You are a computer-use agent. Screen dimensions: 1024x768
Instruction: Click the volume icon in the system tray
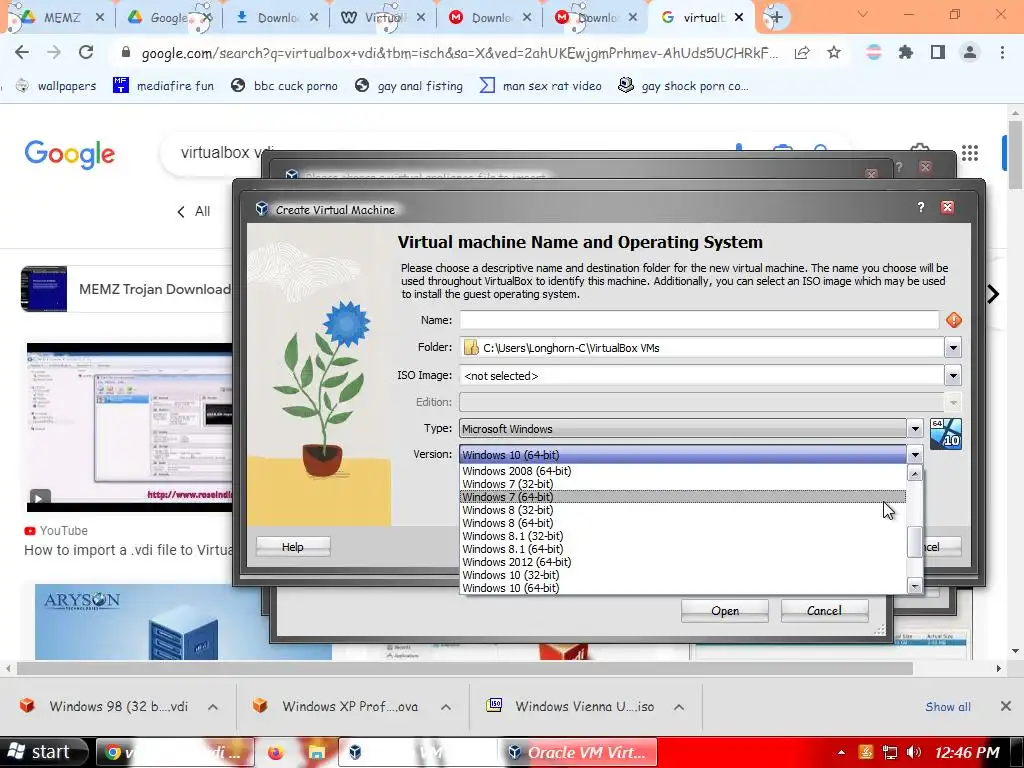click(914, 752)
